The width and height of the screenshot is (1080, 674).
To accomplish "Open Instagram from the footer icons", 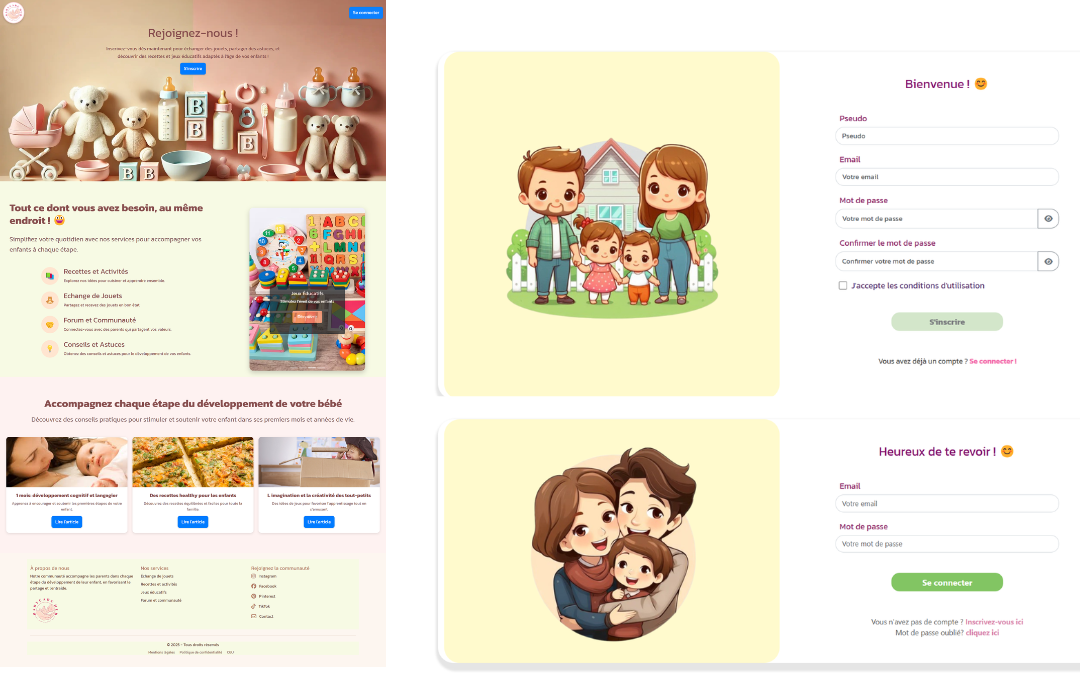I will [x=253, y=576].
